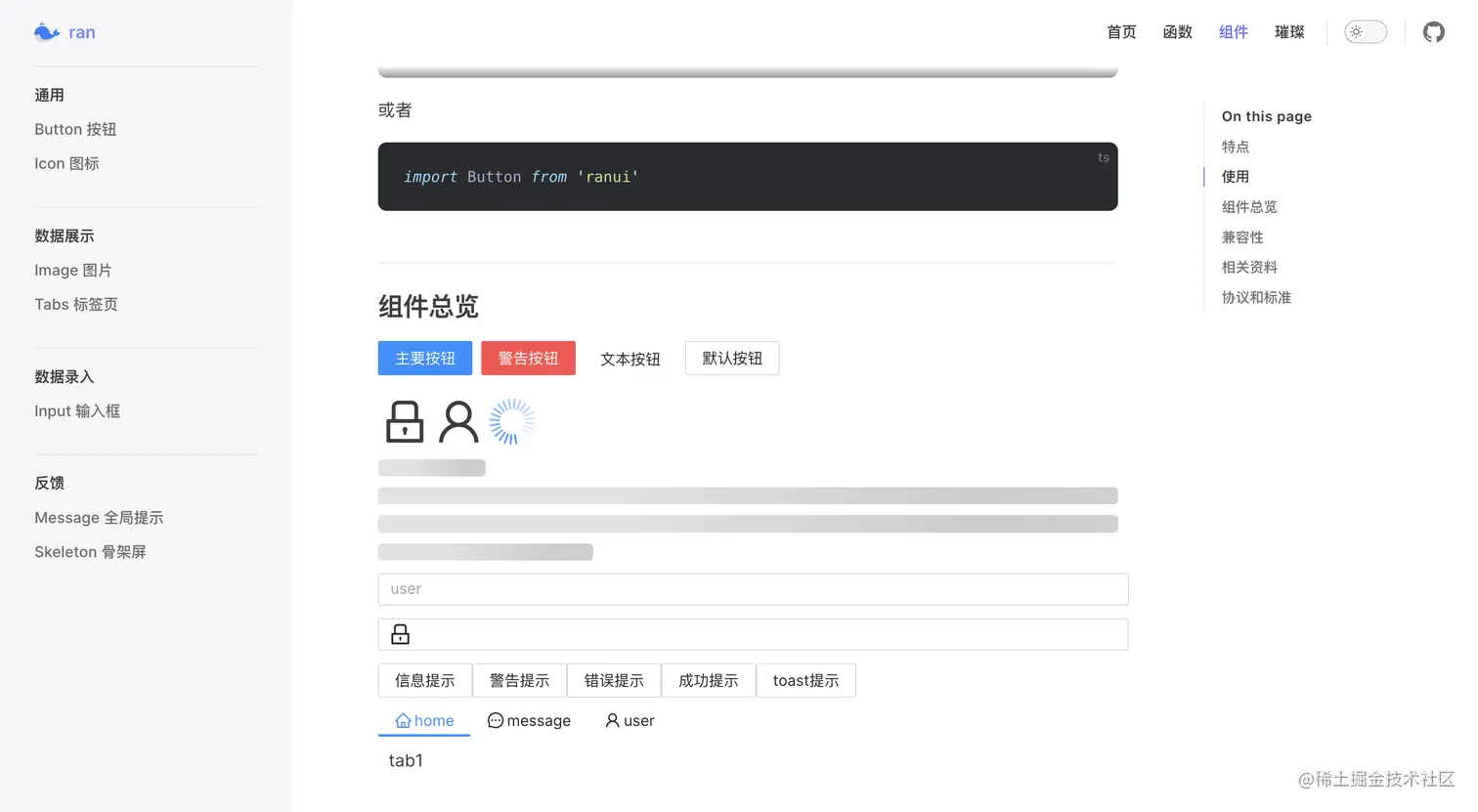Trigger the 成功提示 message button
This screenshot has width=1478, height=812.
tap(709, 680)
